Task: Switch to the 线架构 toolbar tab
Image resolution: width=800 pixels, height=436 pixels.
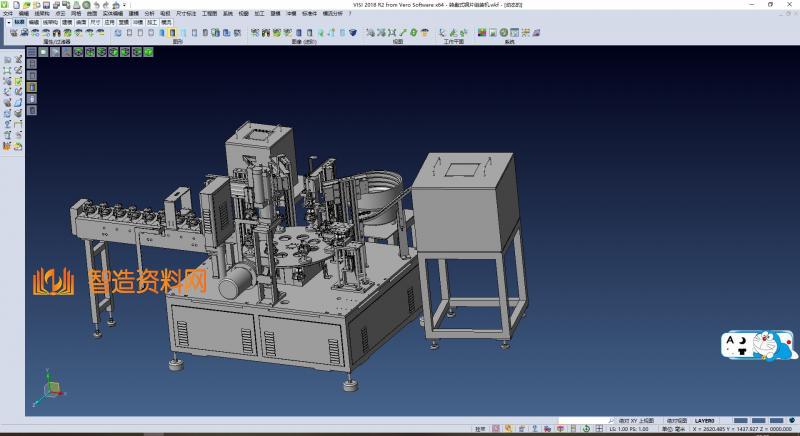Action: [x=49, y=21]
